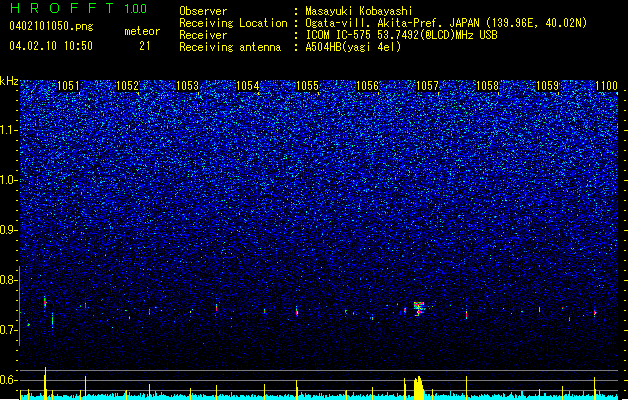Click the 'Receiving Location' label
629x400 pixels.
click(x=233, y=23)
